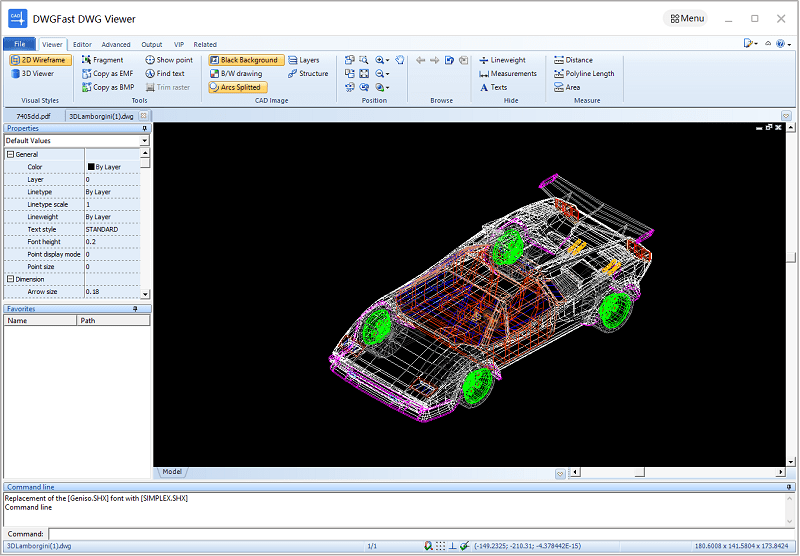
Task: Click the back arrow in Browse group
Action: [420, 60]
